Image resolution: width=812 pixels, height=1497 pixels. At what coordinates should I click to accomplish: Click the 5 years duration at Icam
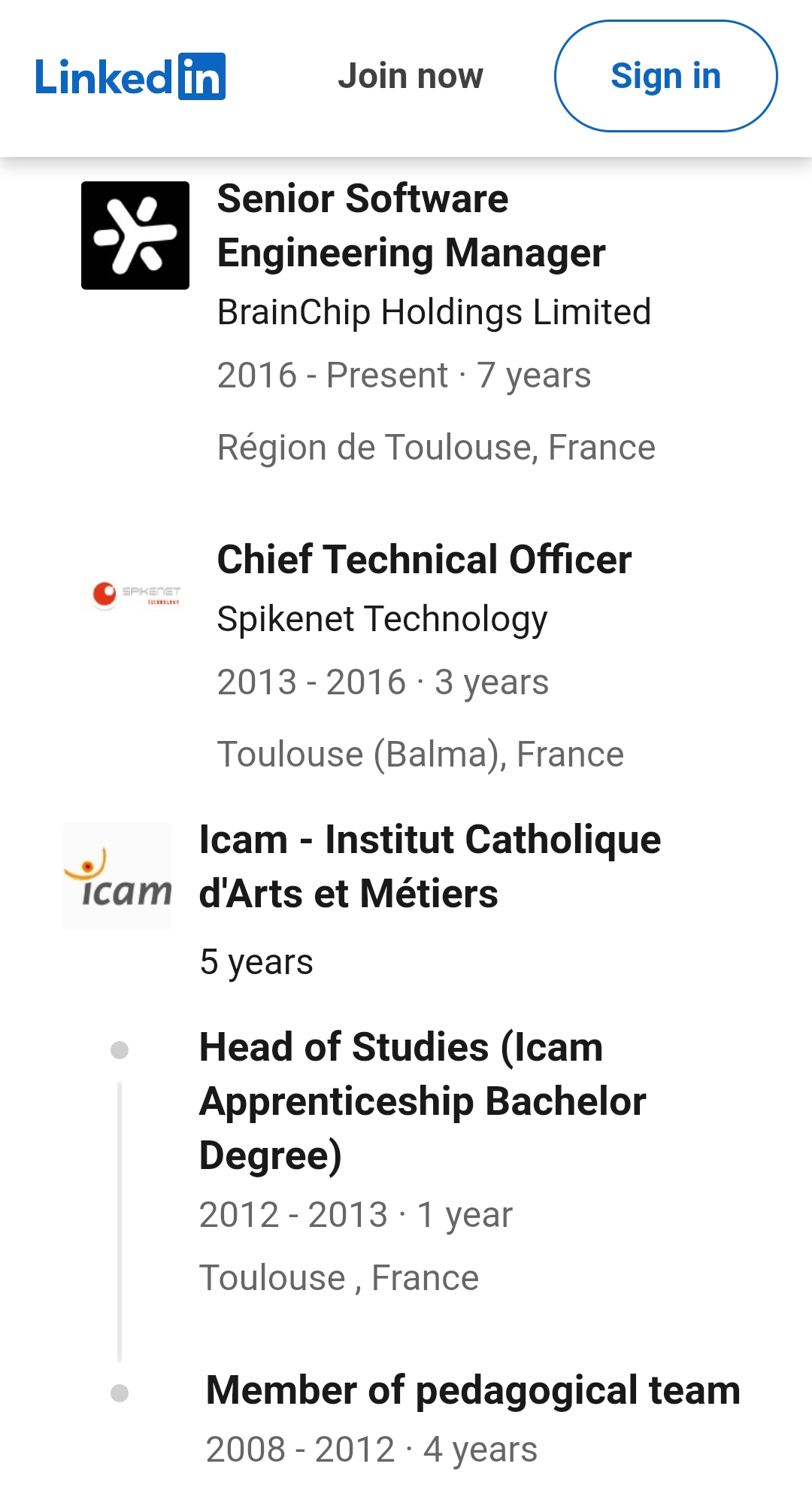(256, 962)
